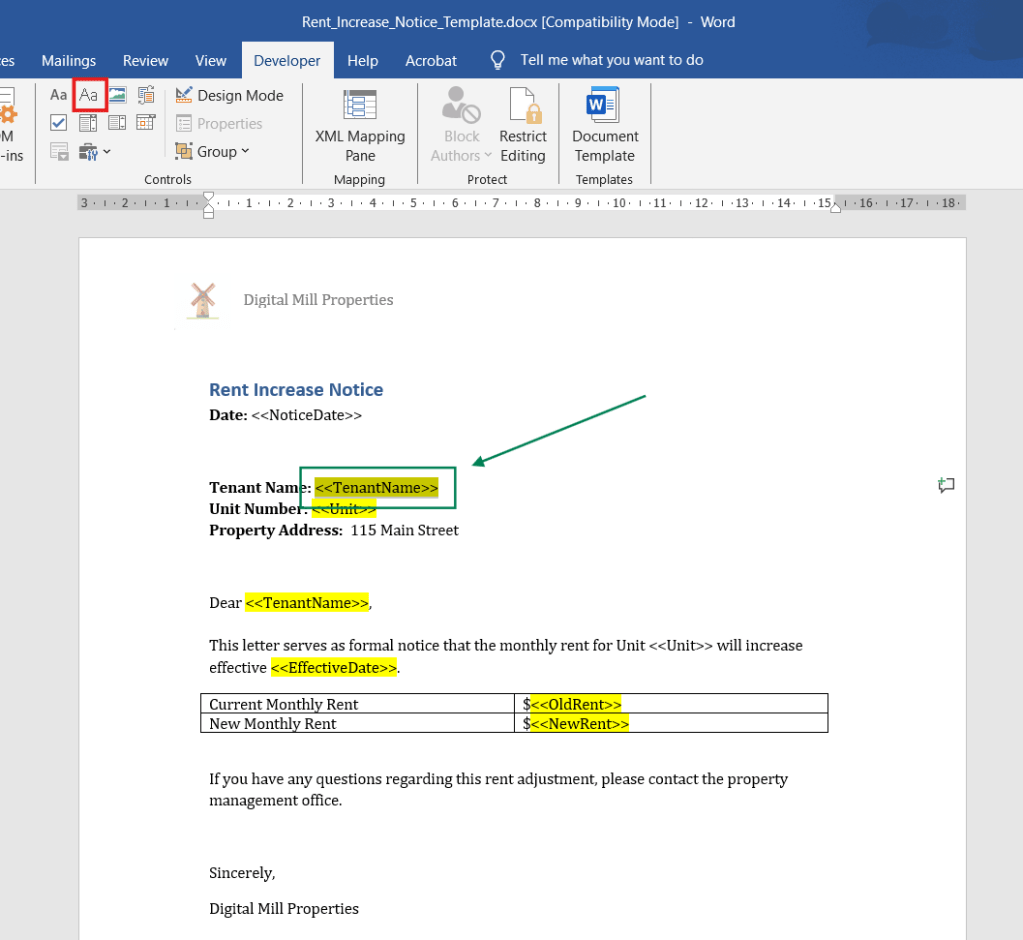
Task: Open Document Template dialog
Action: [605, 126]
